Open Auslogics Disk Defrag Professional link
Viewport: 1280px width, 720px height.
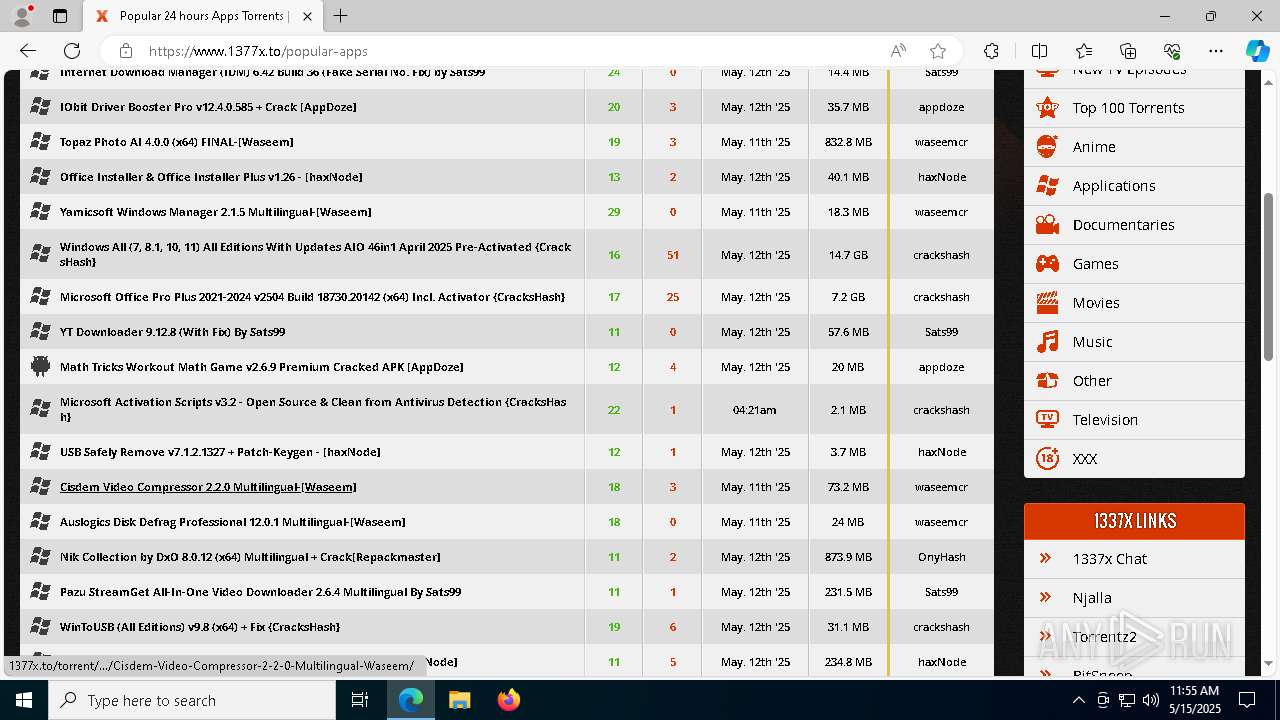point(232,522)
